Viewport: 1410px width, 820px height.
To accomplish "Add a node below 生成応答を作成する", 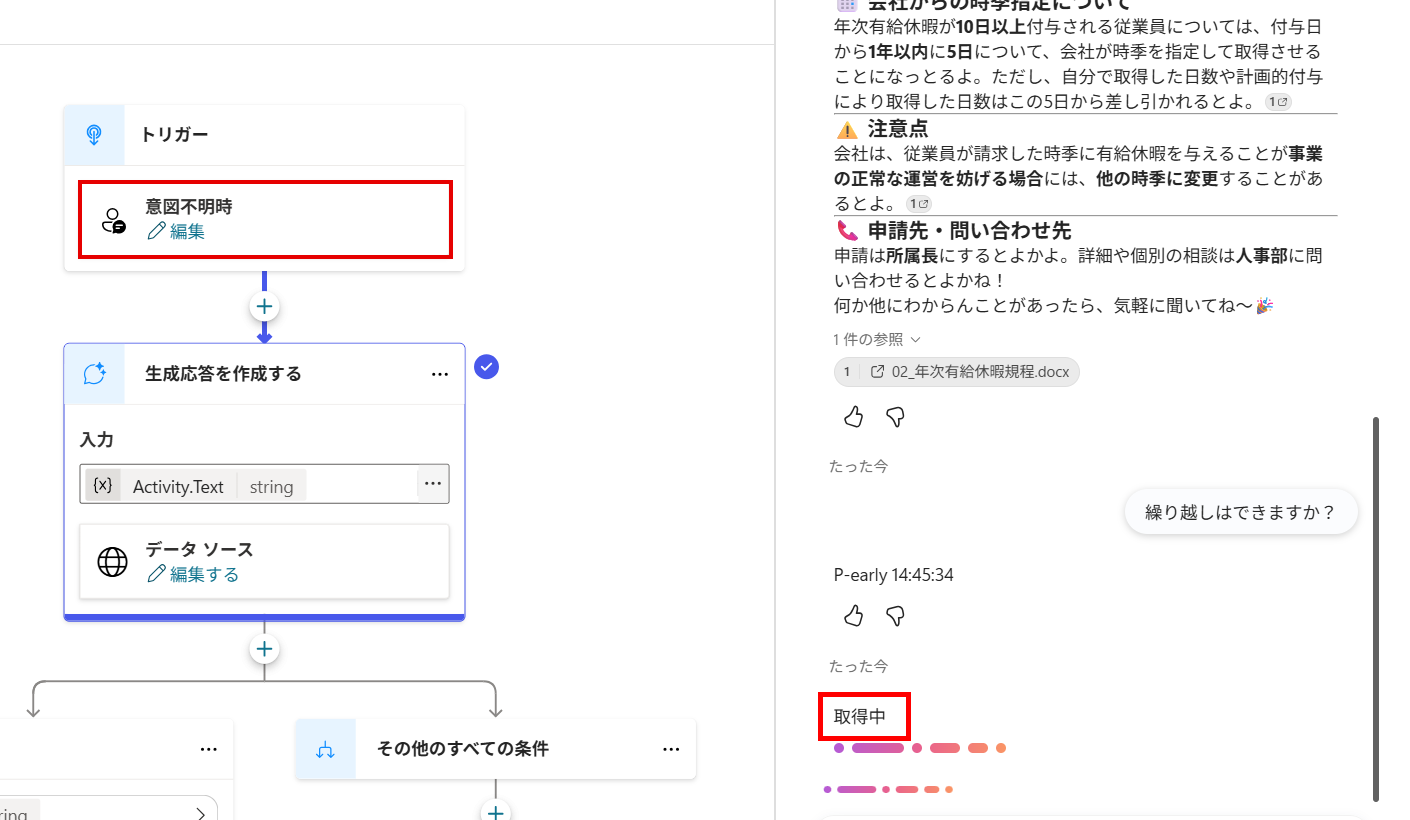I will pyautogui.click(x=264, y=649).
